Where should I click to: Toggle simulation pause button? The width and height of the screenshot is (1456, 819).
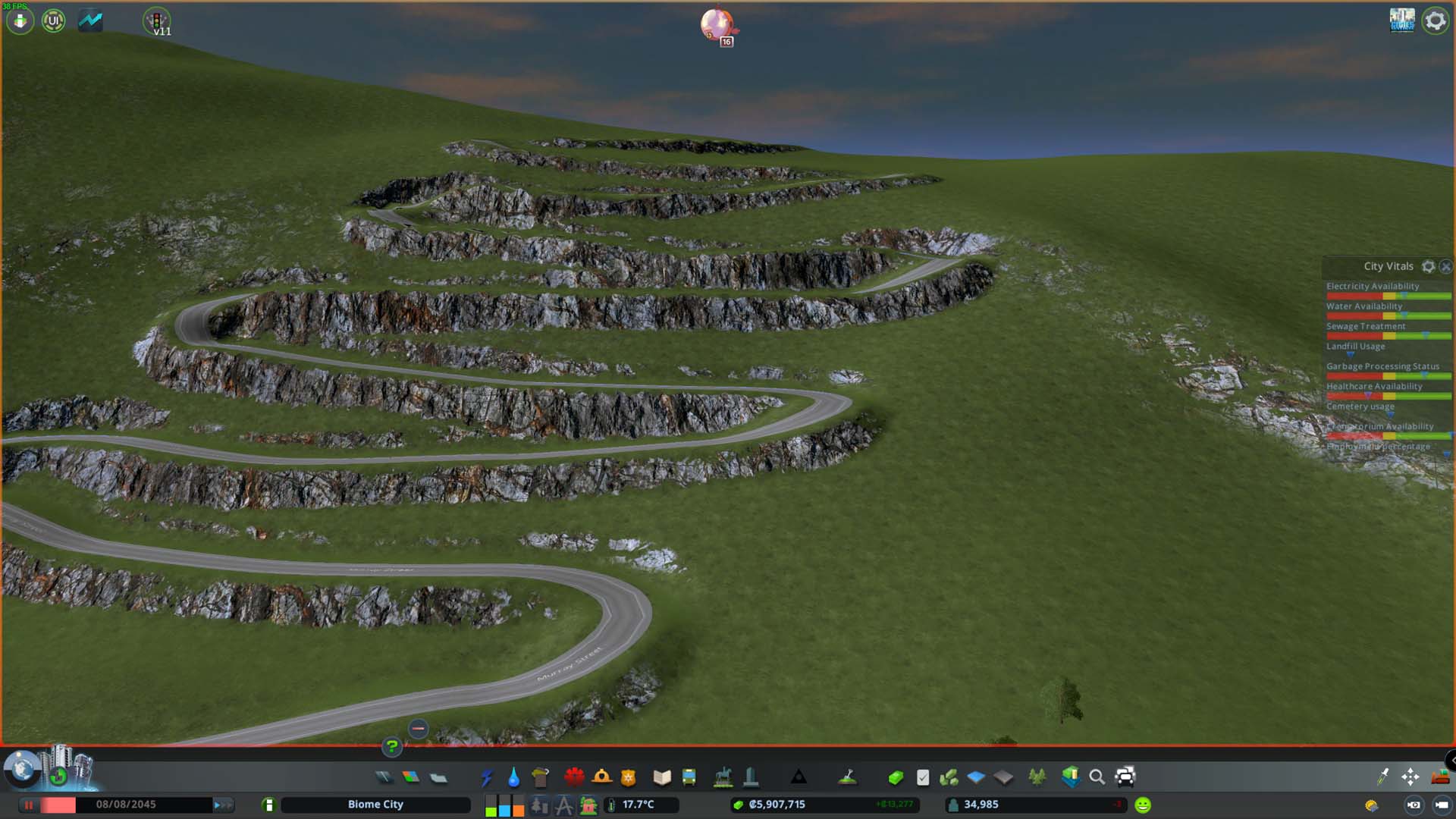point(29,805)
